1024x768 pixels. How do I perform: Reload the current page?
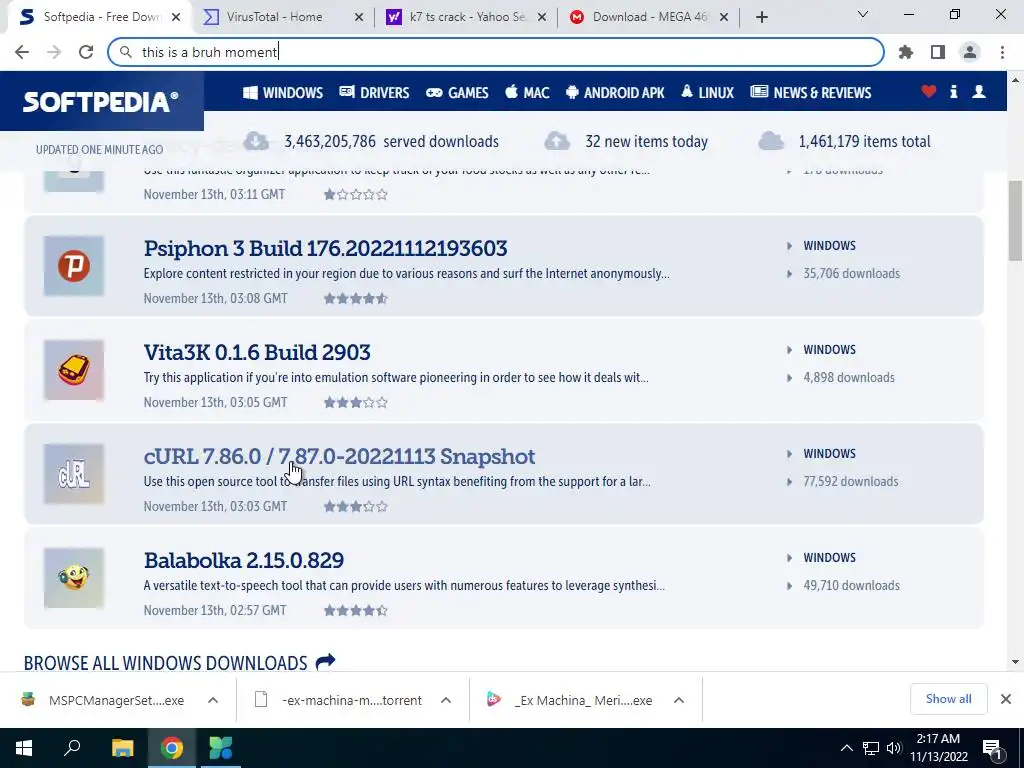[x=86, y=52]
